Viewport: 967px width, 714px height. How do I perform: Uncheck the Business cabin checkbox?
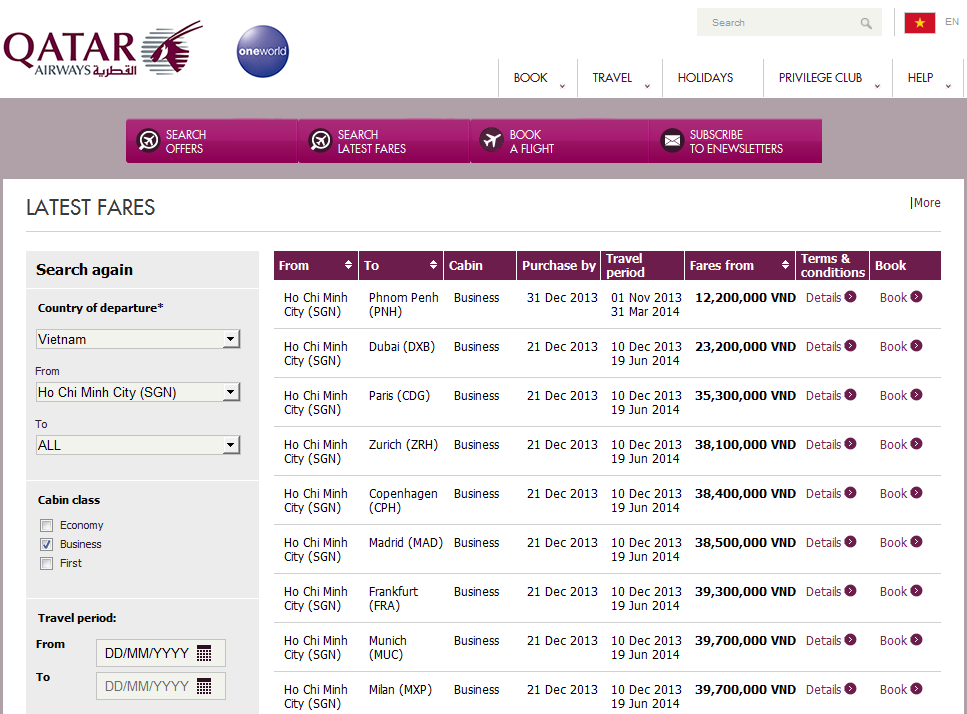tap(46, 545)
